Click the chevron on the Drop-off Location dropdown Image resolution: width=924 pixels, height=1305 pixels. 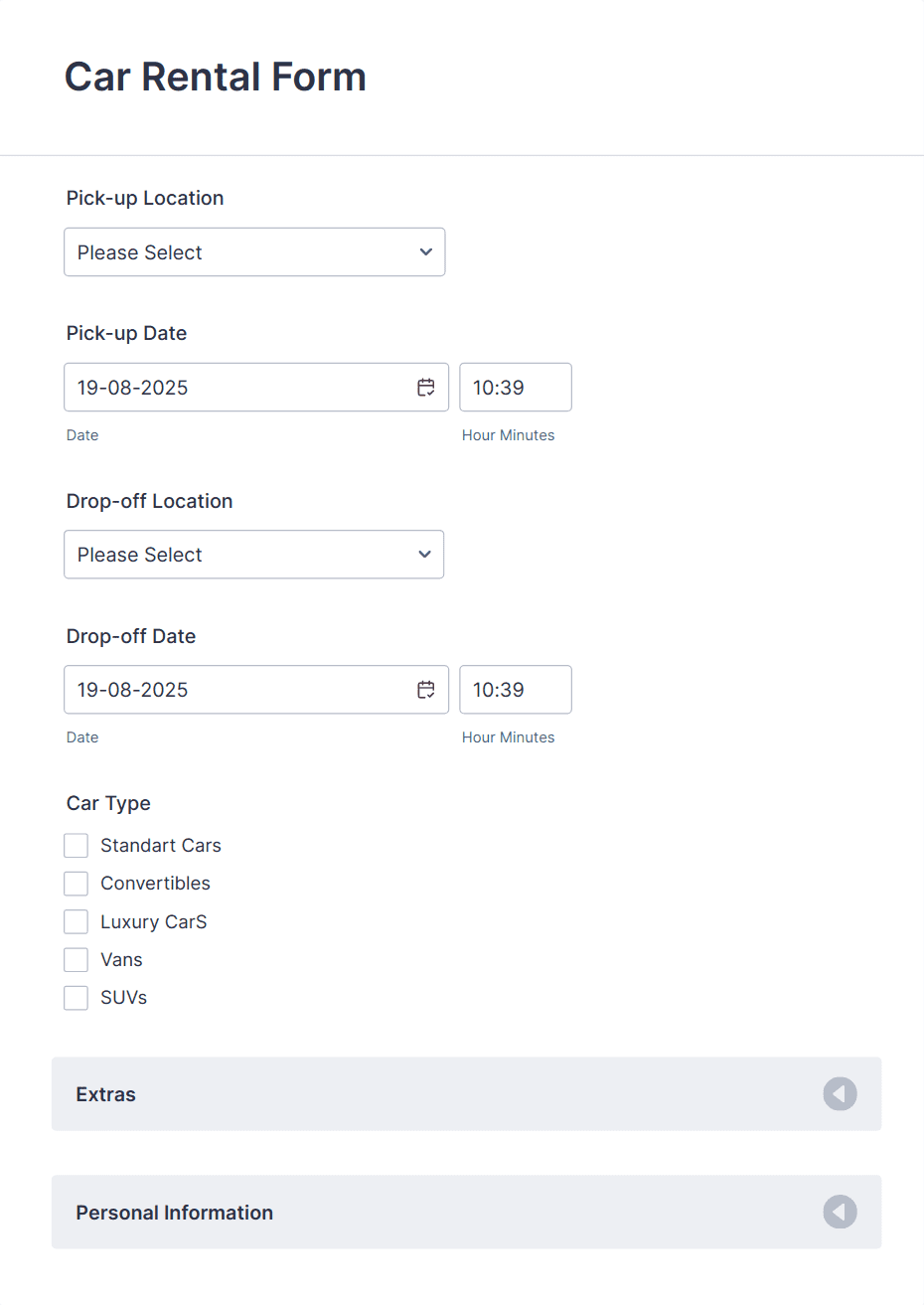point(423,555)
